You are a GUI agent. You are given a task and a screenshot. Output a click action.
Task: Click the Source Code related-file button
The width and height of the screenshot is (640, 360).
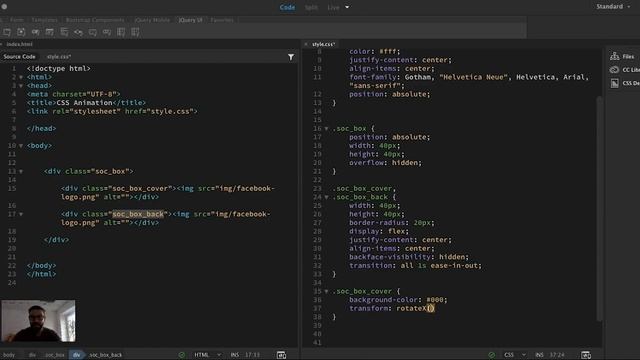[20, 57]
